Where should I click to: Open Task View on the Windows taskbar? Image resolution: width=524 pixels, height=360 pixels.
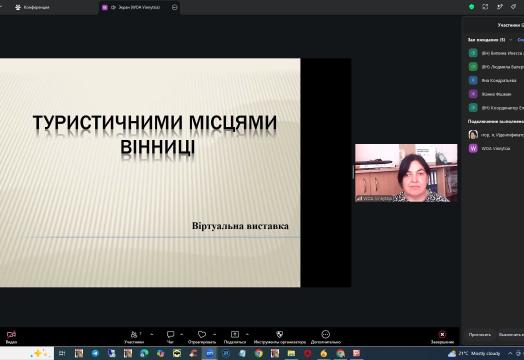[x=61, y=353]
